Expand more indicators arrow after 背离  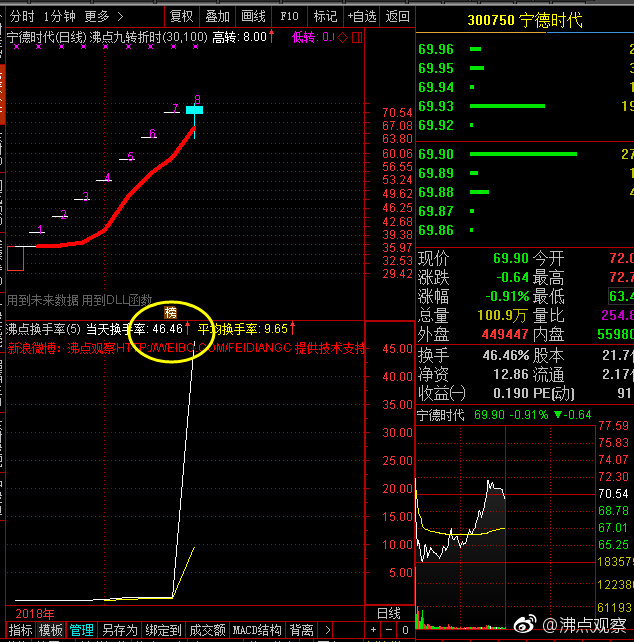[327, 630]
